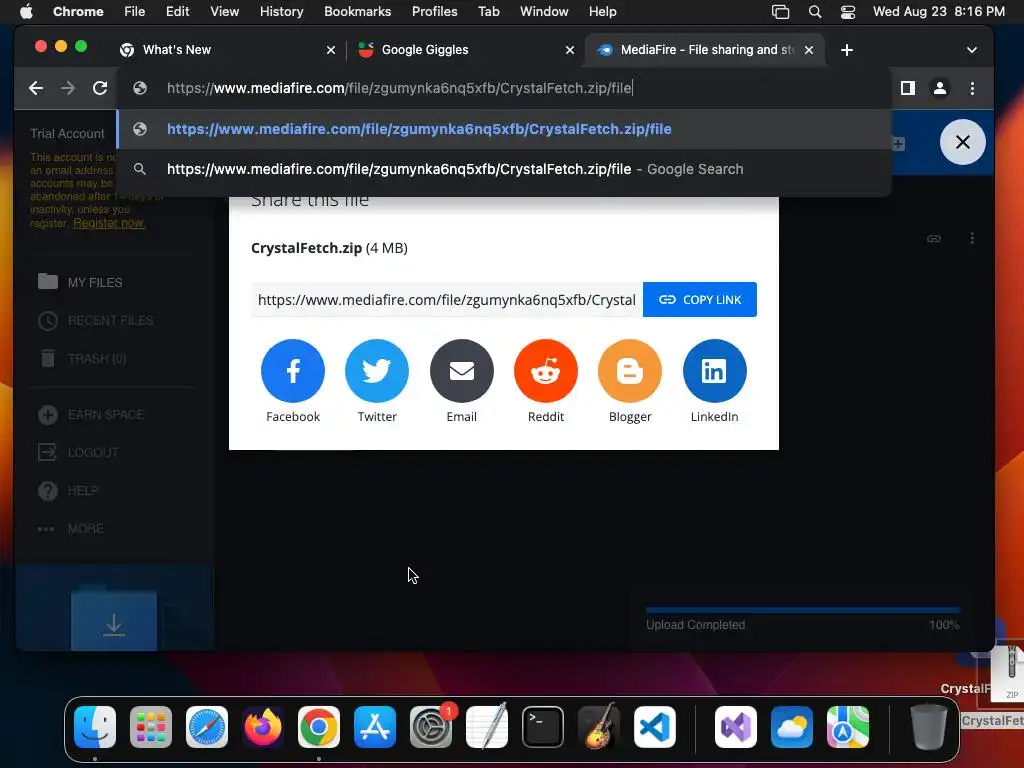Open HELP in sidebar
Viewport: 1024px width, 768px height.
(x=69, y=490)
